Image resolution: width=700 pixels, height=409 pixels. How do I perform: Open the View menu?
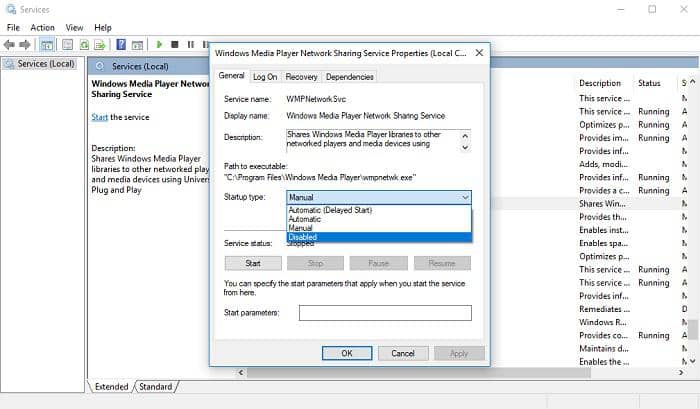74,28
